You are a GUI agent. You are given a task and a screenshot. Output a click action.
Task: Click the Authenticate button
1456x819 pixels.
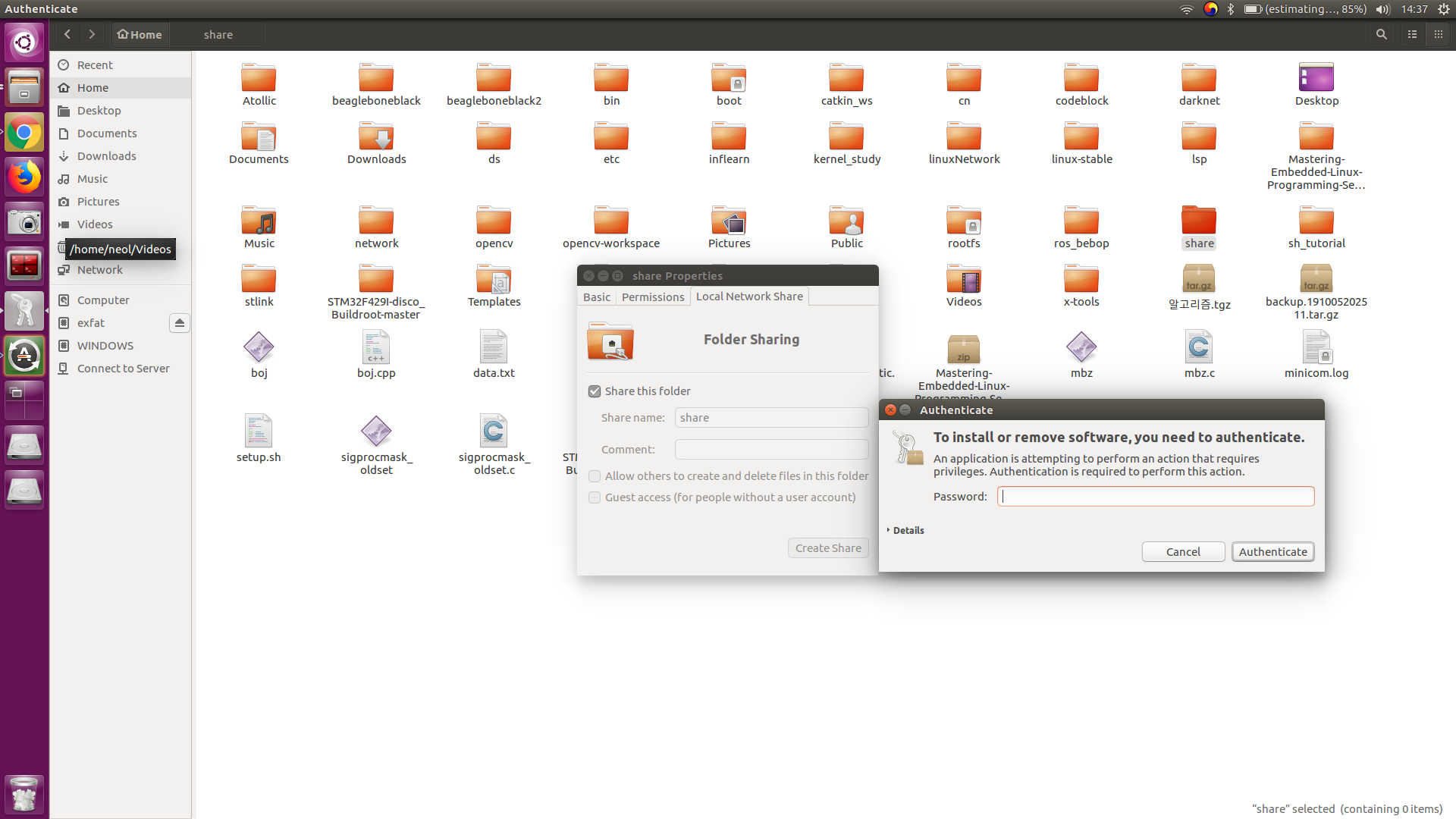click(1272, 551)
